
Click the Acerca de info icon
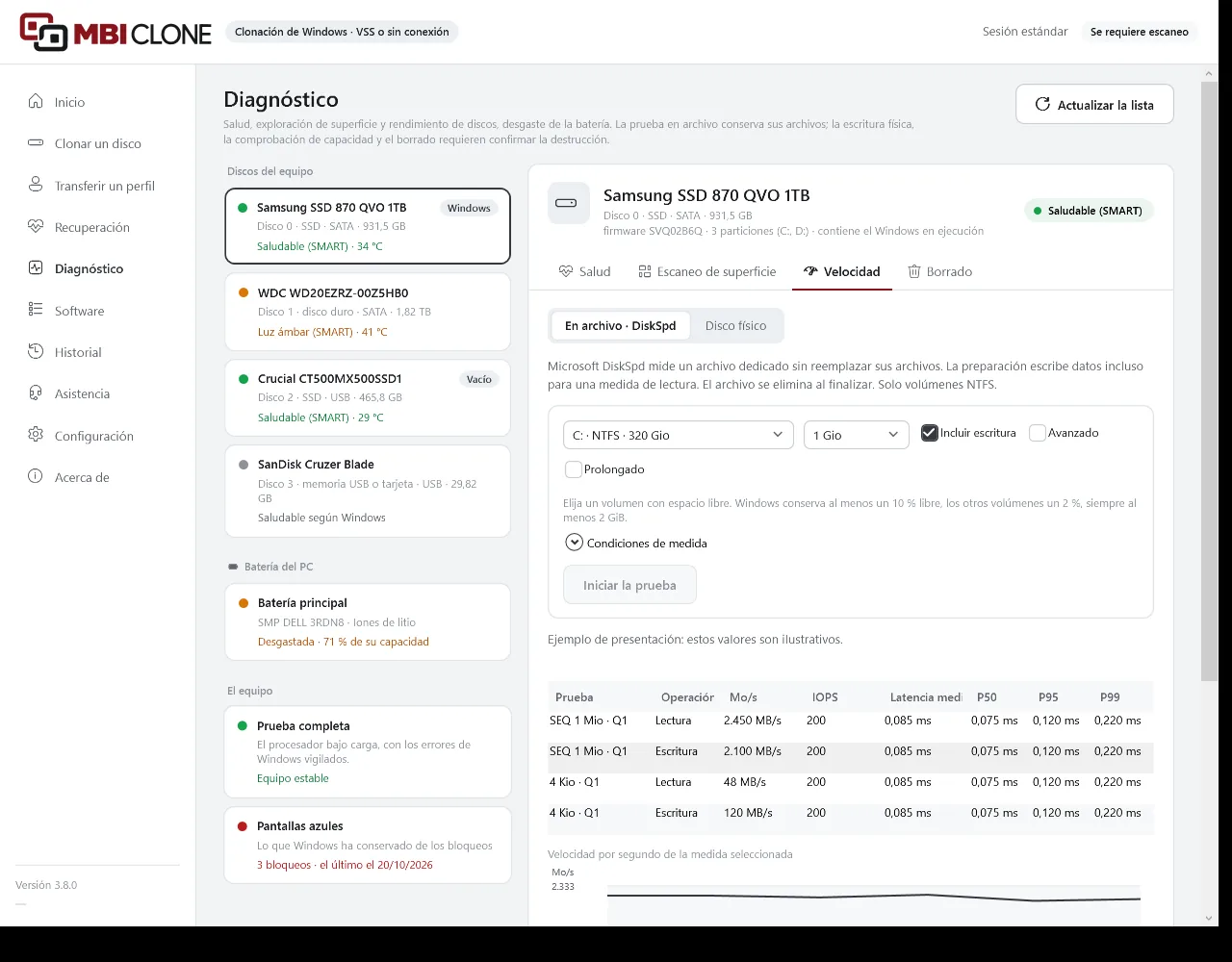point(36,477)
